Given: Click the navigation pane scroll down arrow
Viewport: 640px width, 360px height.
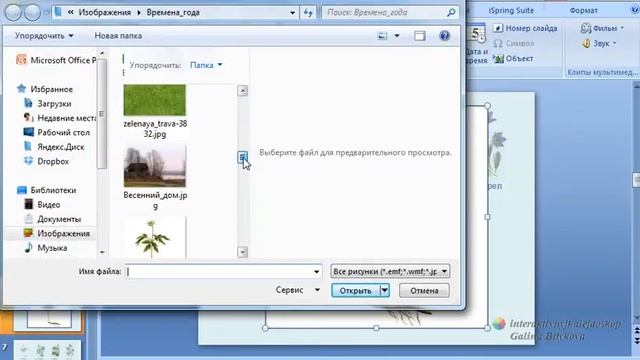Looking at the screenshot, I should tap(102, 253).
